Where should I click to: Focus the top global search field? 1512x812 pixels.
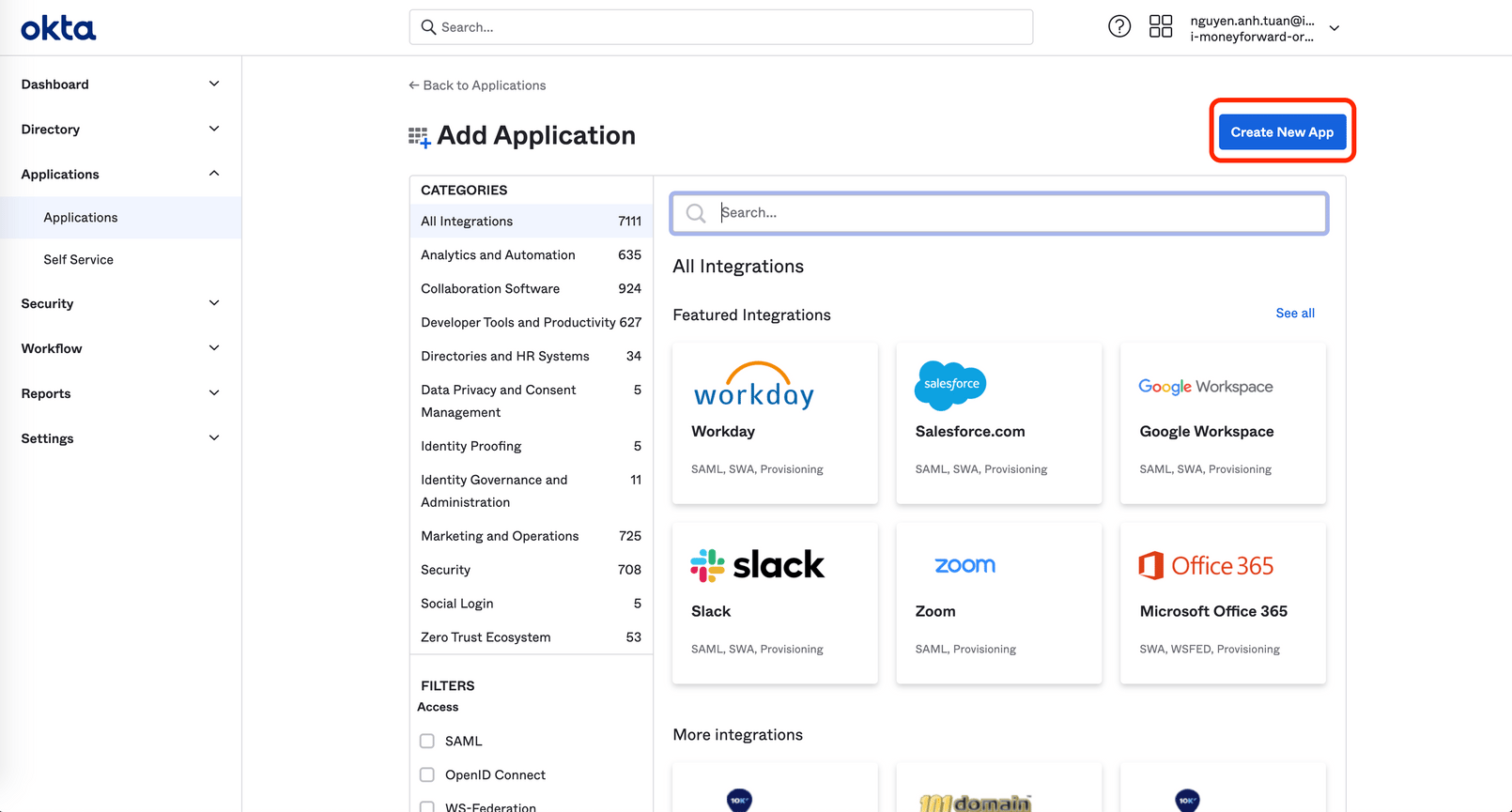[721, 27]
